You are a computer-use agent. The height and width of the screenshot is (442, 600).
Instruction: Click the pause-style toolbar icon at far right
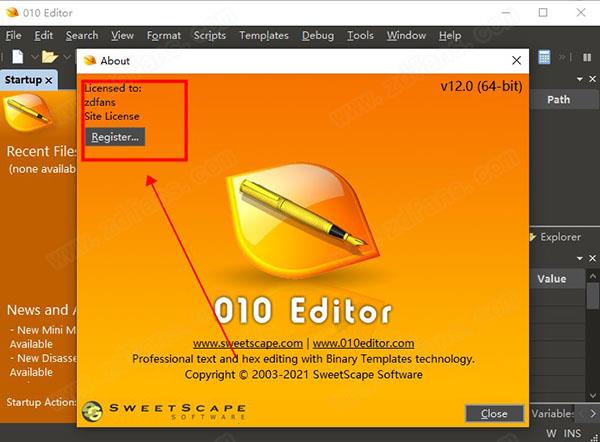587,57
